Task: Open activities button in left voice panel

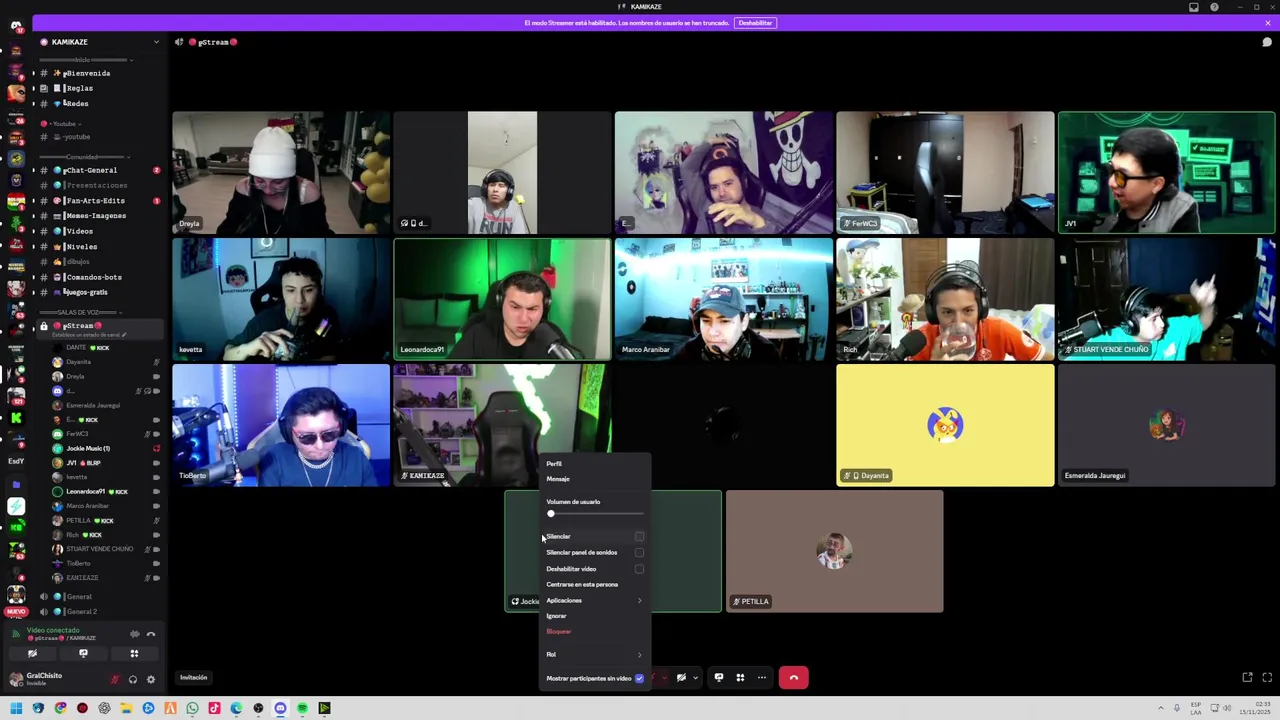Action: [134, 653]
